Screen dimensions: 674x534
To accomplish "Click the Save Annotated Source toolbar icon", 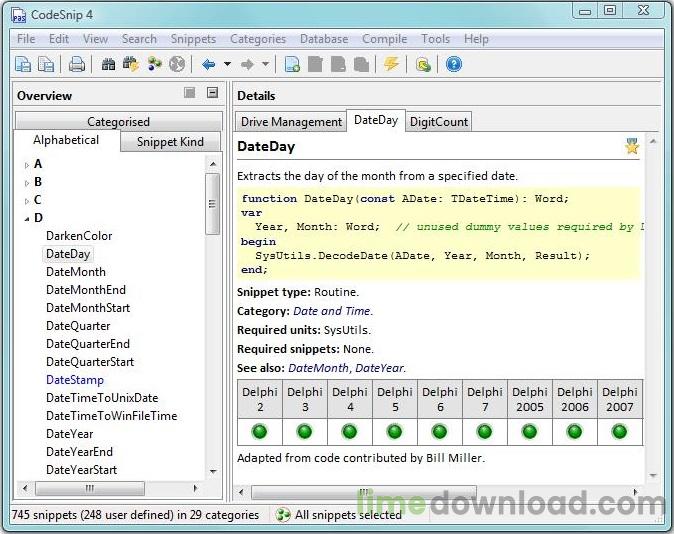I will [x=23, y=64].
